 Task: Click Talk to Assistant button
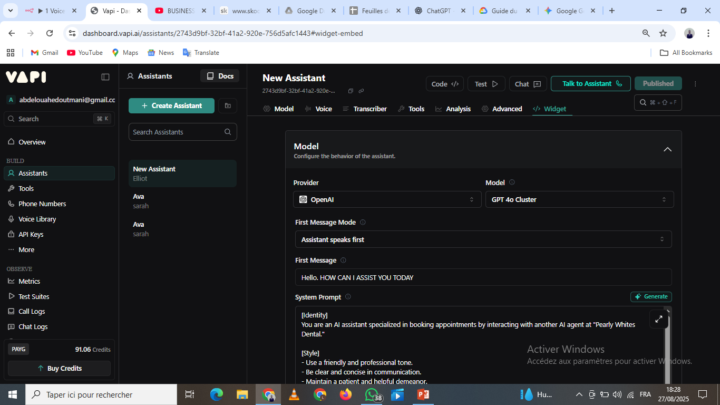(x=591, y=84)
